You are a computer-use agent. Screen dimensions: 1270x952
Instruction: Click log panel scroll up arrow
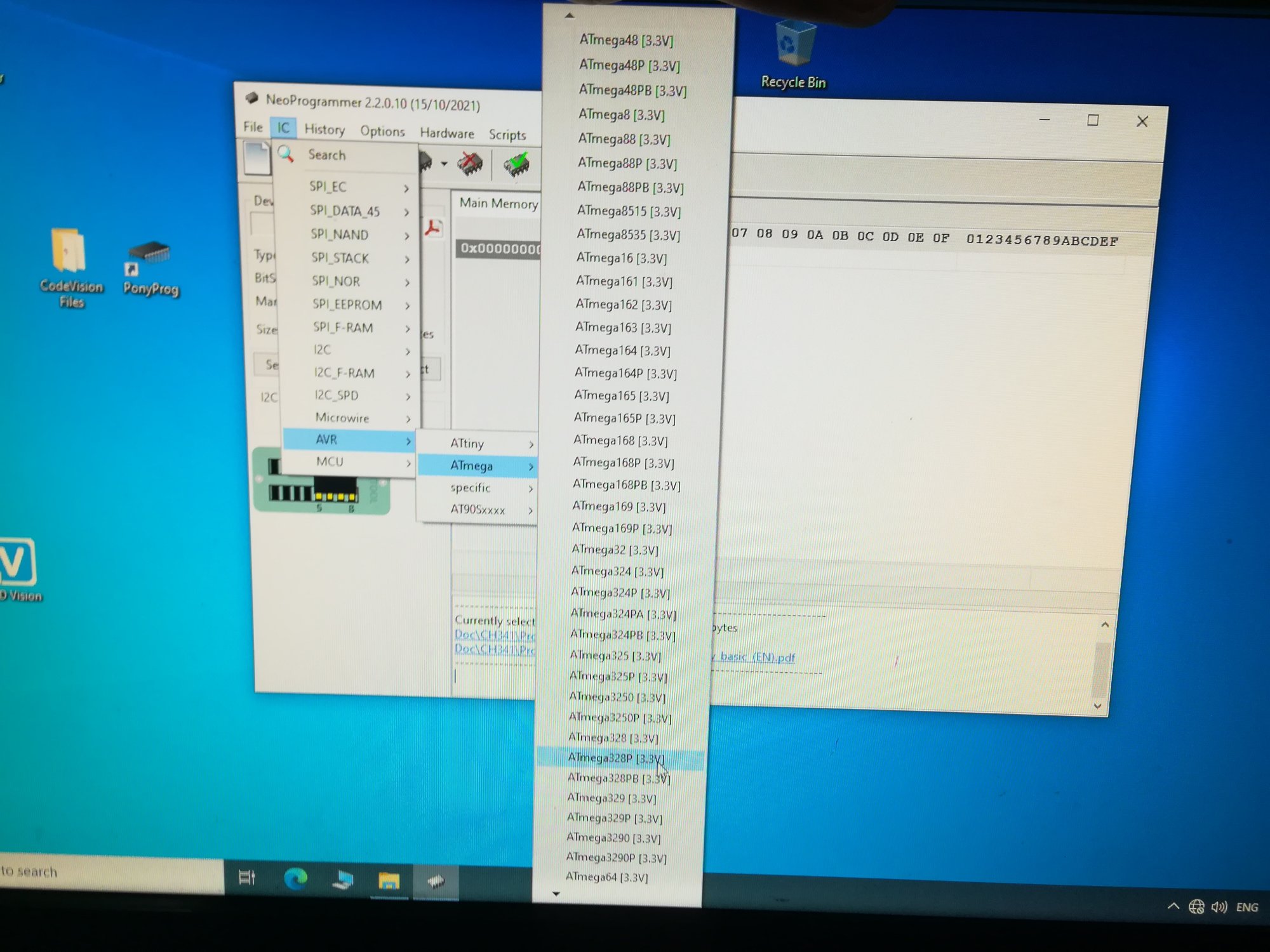click(x=1105, y=625)
